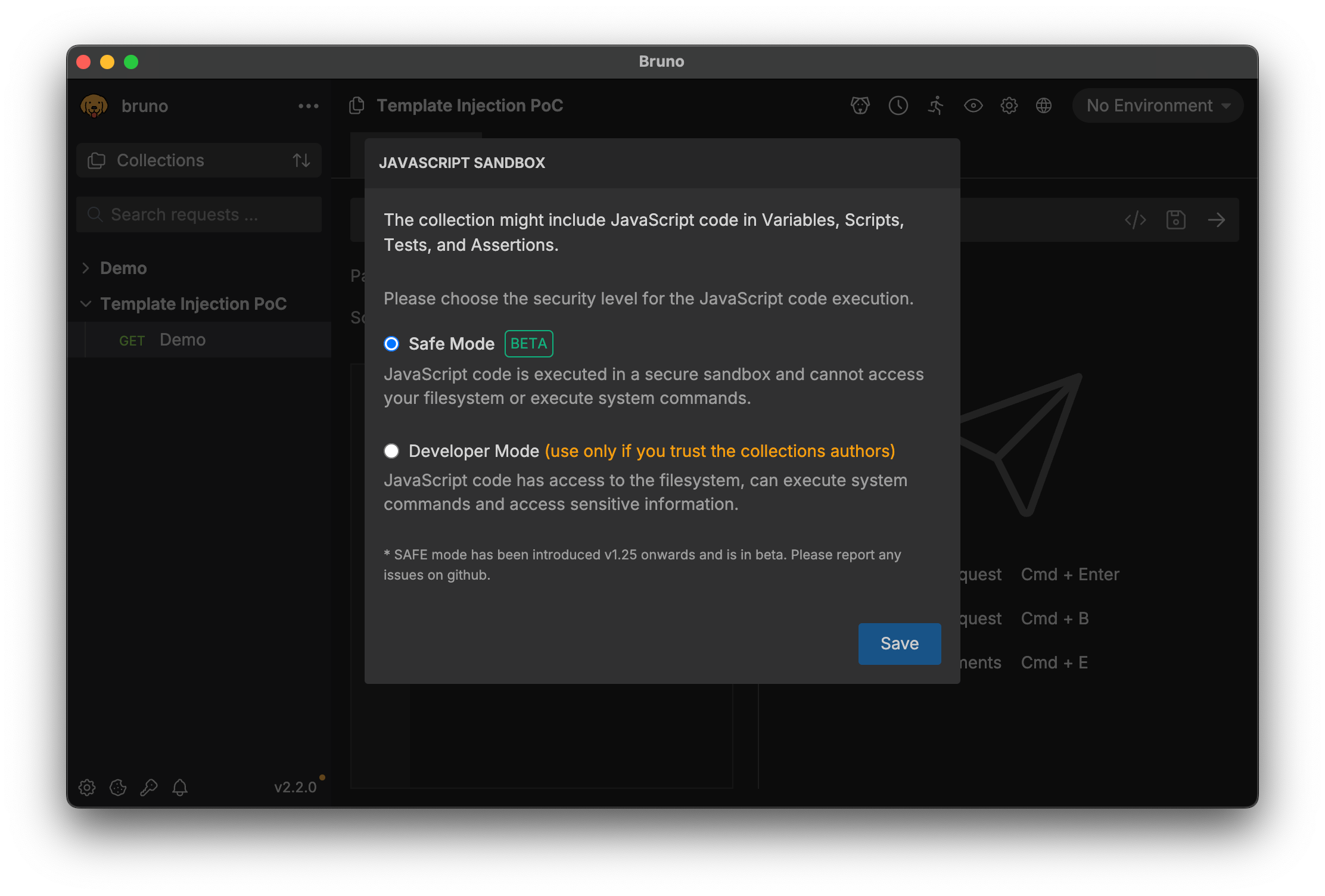Viewport: 1325px width, 896px height.
Task: Toggle the variables eye icon in the toolbar
Action: click(973, 105)
